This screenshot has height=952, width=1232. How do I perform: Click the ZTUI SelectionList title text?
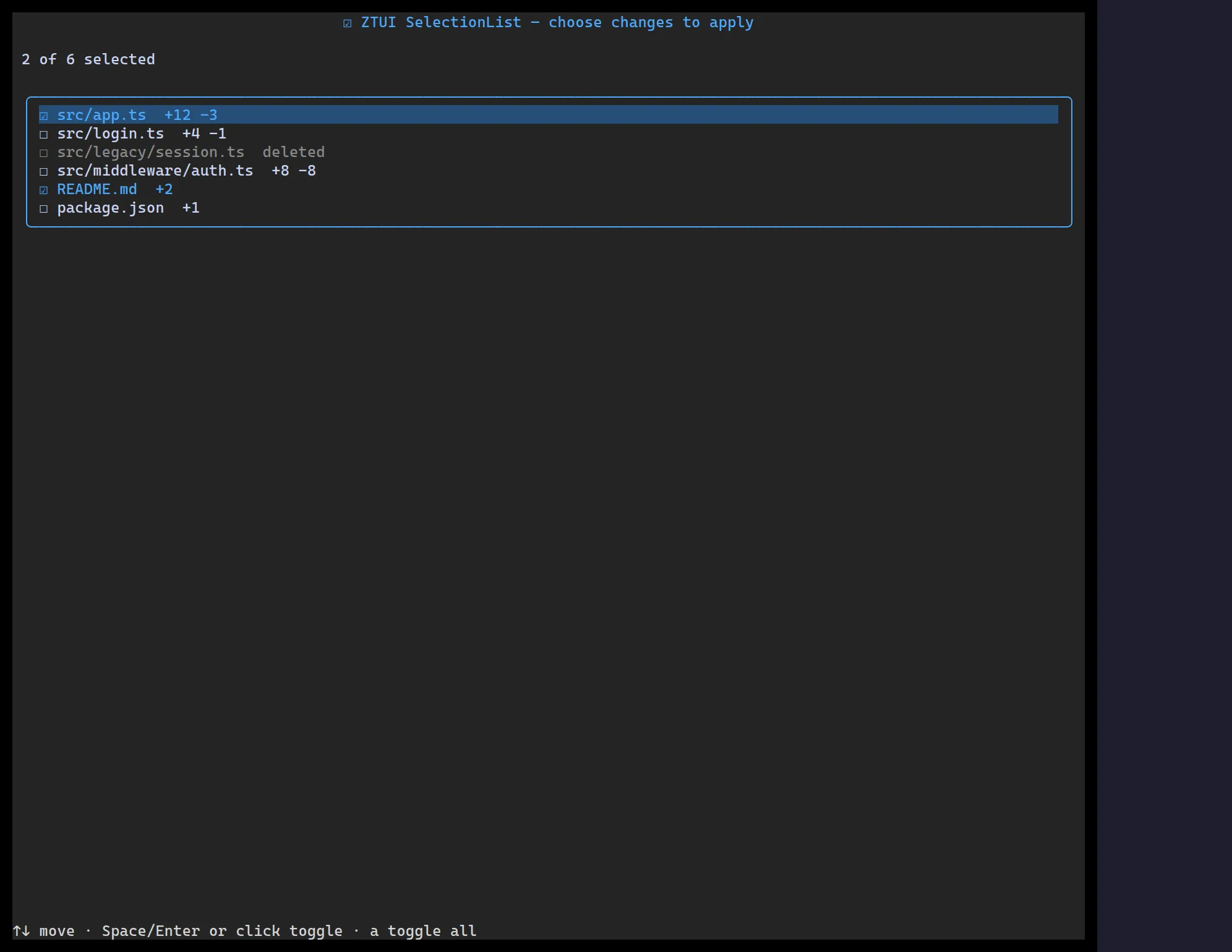click(557, 22)
